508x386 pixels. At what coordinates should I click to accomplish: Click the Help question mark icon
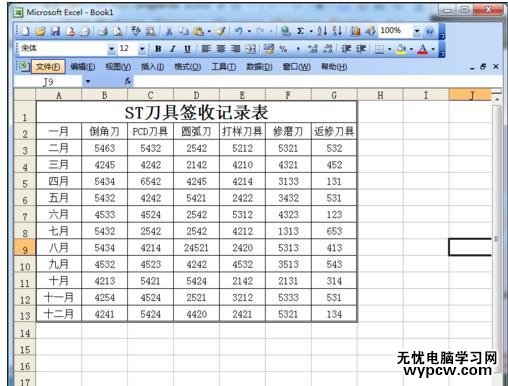click(x=430, y=31)
